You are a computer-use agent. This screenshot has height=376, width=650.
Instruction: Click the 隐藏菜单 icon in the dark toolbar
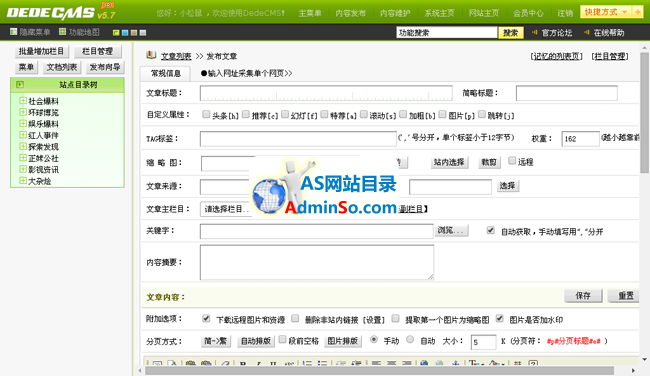(14, 32)
